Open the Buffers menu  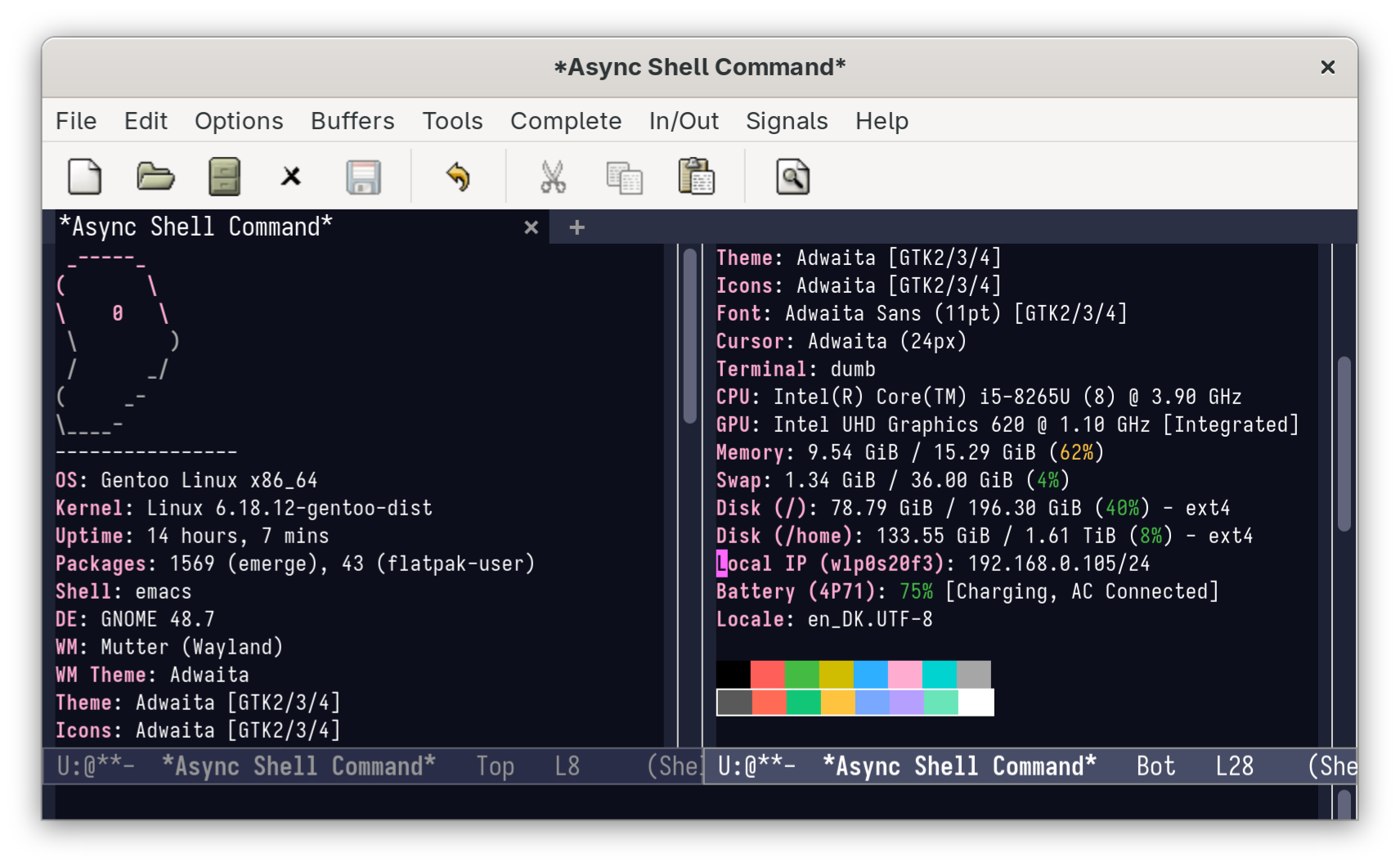coord(352,121)
